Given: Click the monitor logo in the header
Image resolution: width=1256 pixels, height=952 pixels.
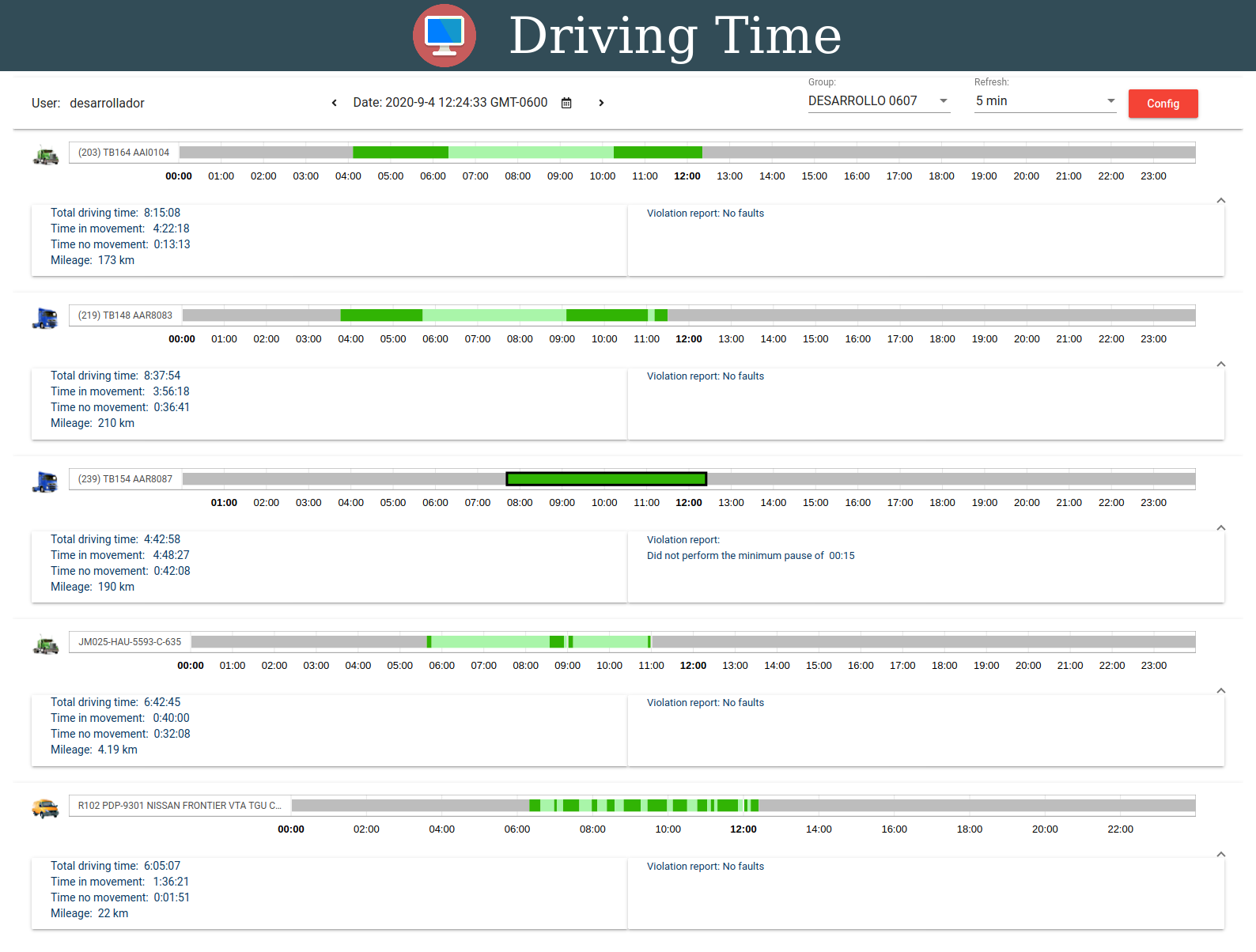Looking at the screenshot, I should coord(445,36).
